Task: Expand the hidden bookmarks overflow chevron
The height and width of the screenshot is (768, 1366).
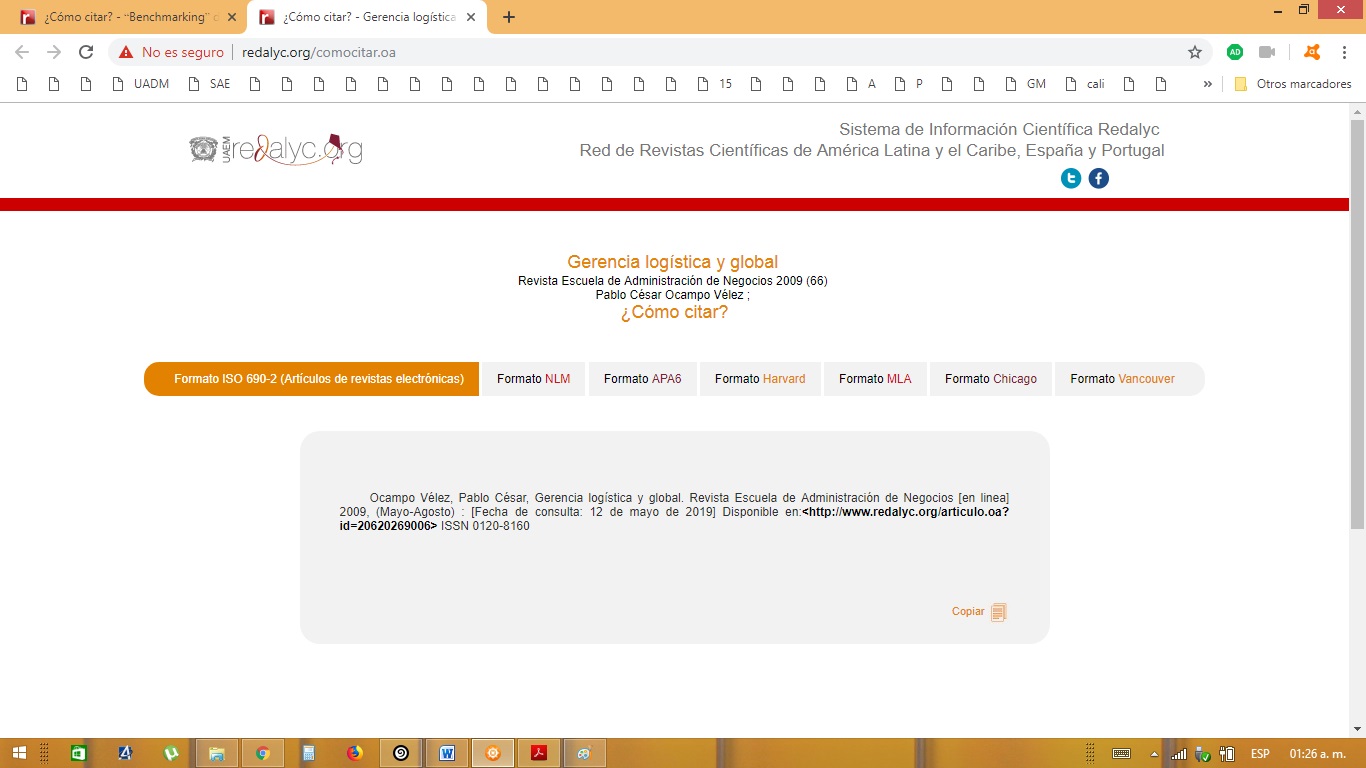Action: click(1207, 84)
